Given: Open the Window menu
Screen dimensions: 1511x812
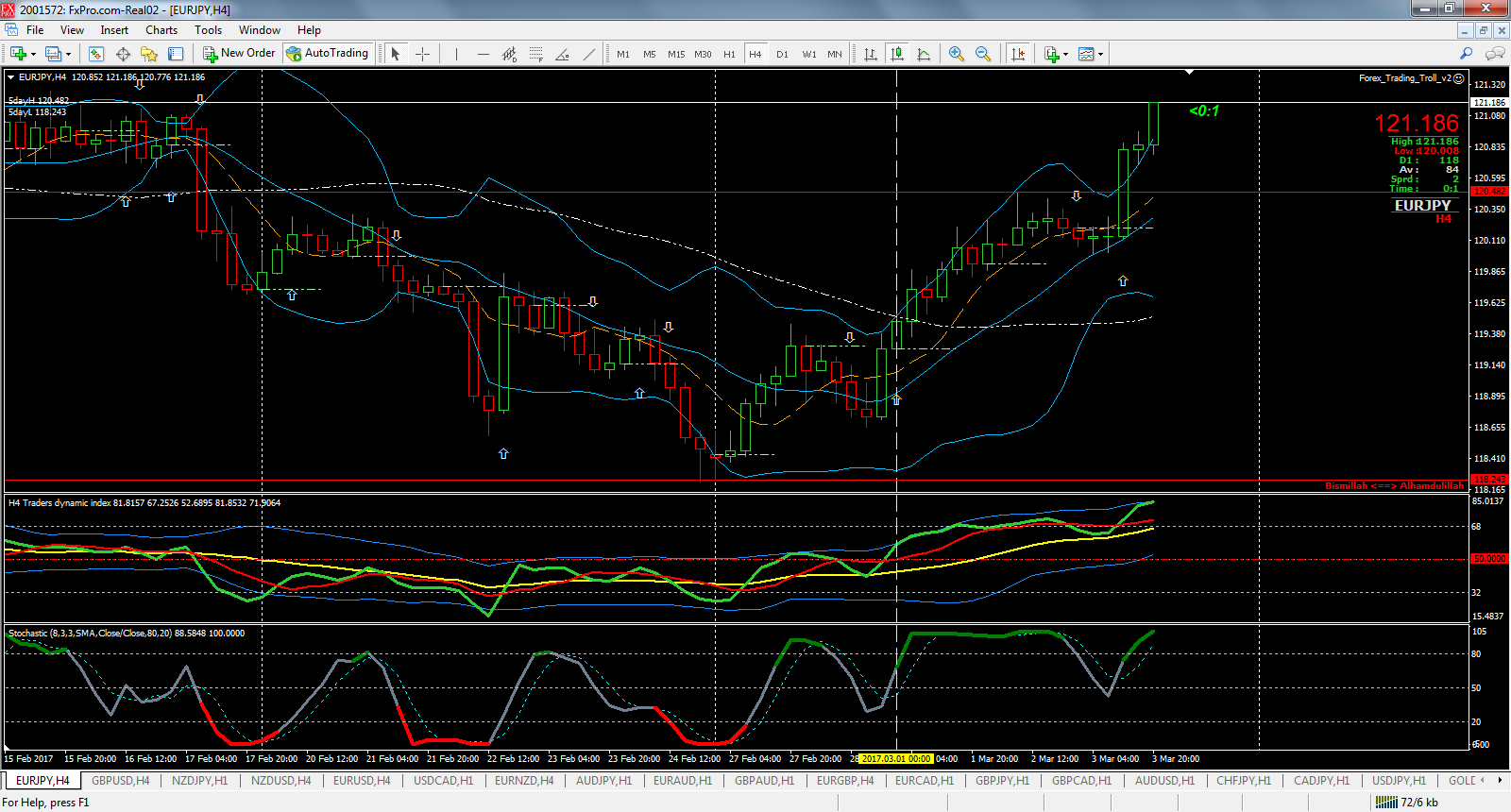Looking at the screenshot, I should tap(260, 30).
